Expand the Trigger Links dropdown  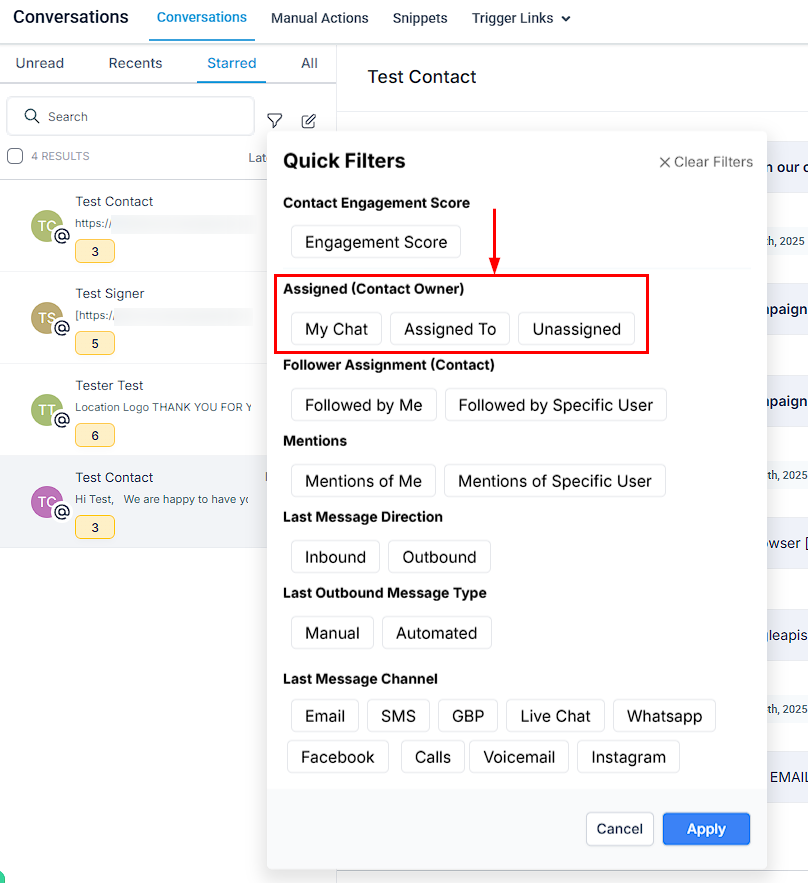tap(521, 19)
